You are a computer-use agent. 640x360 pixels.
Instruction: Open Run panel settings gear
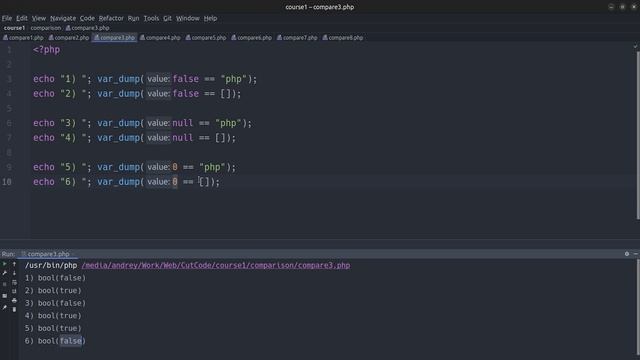tap(627, 254)
